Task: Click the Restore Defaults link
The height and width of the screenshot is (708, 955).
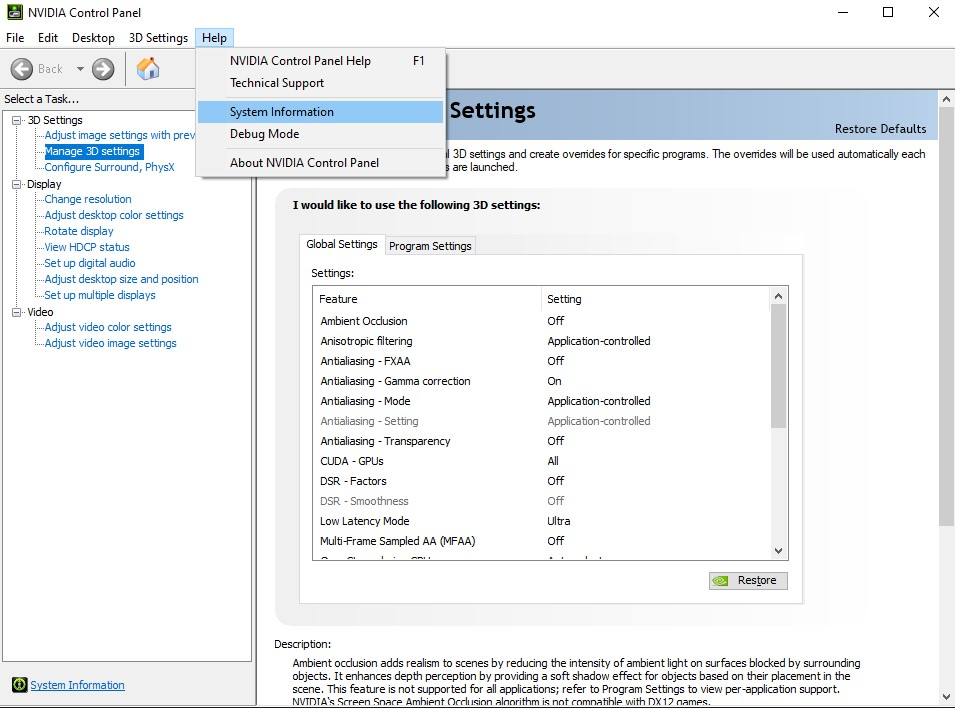Action: pyautogui.click(x=880, y=129)
